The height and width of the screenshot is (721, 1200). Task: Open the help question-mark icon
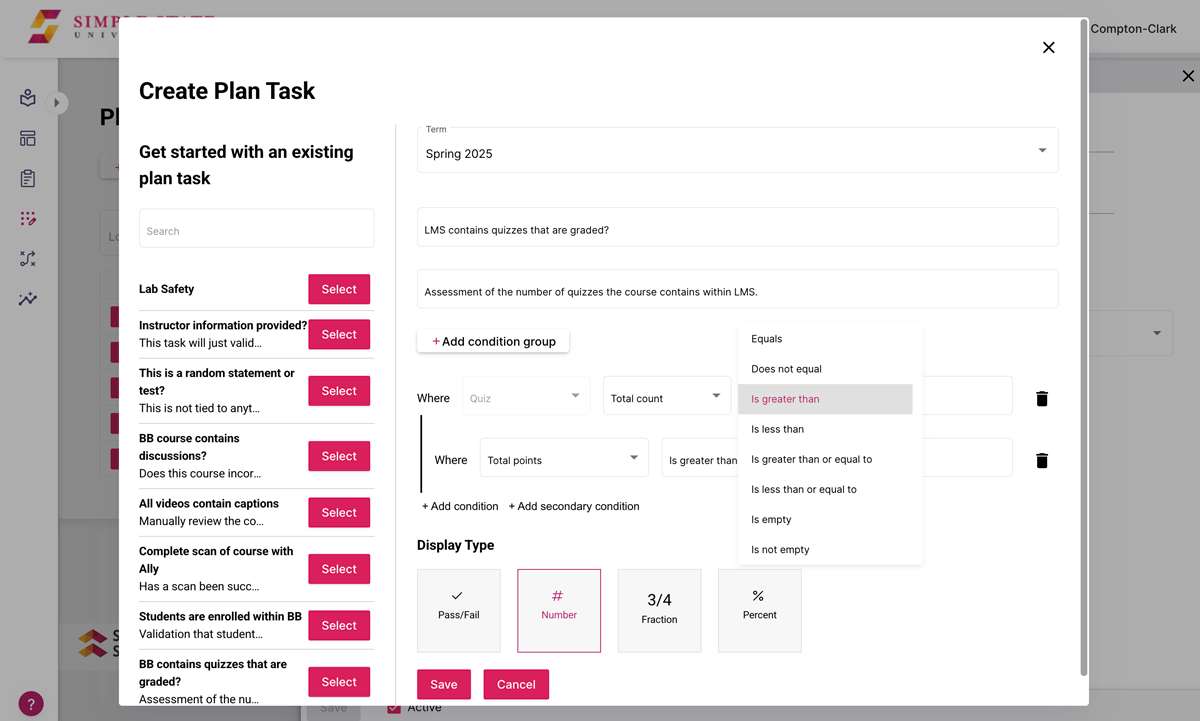tap(30, 703)
